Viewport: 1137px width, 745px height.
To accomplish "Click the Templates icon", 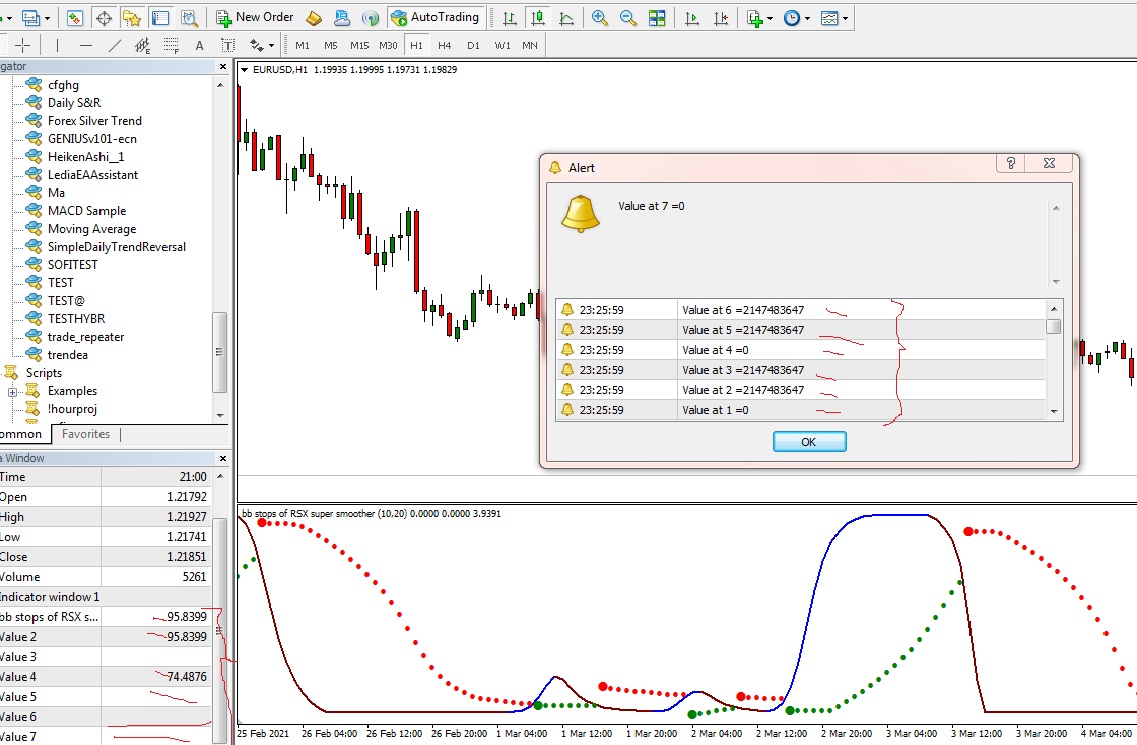I will click(x=830, y=17).
